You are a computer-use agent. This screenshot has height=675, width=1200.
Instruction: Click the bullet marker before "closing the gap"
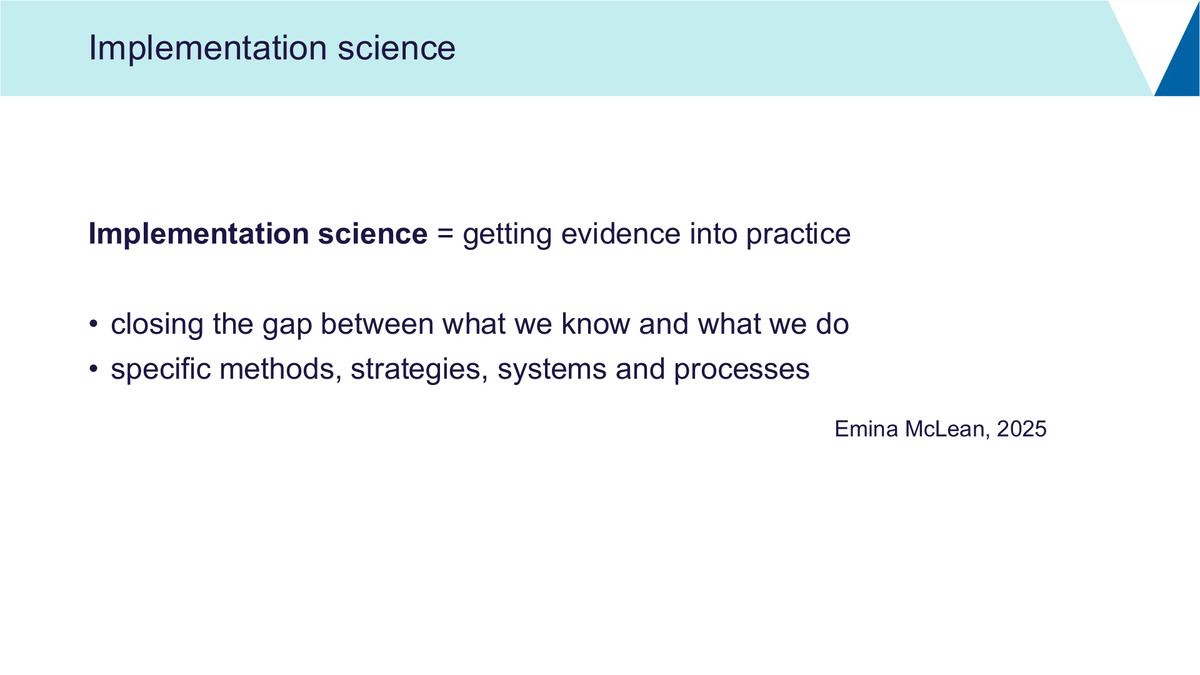pos(93,326)
